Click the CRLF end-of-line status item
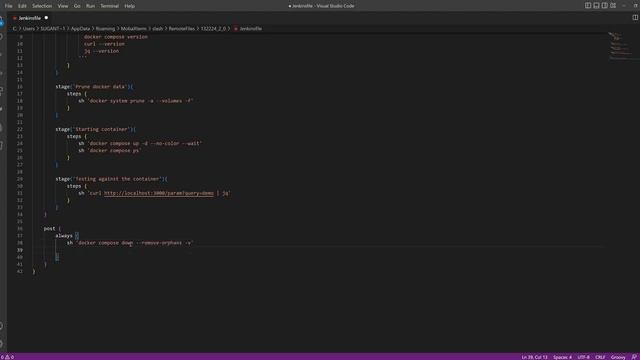Viewport: 640px width, 360px height. pos(600,357)
